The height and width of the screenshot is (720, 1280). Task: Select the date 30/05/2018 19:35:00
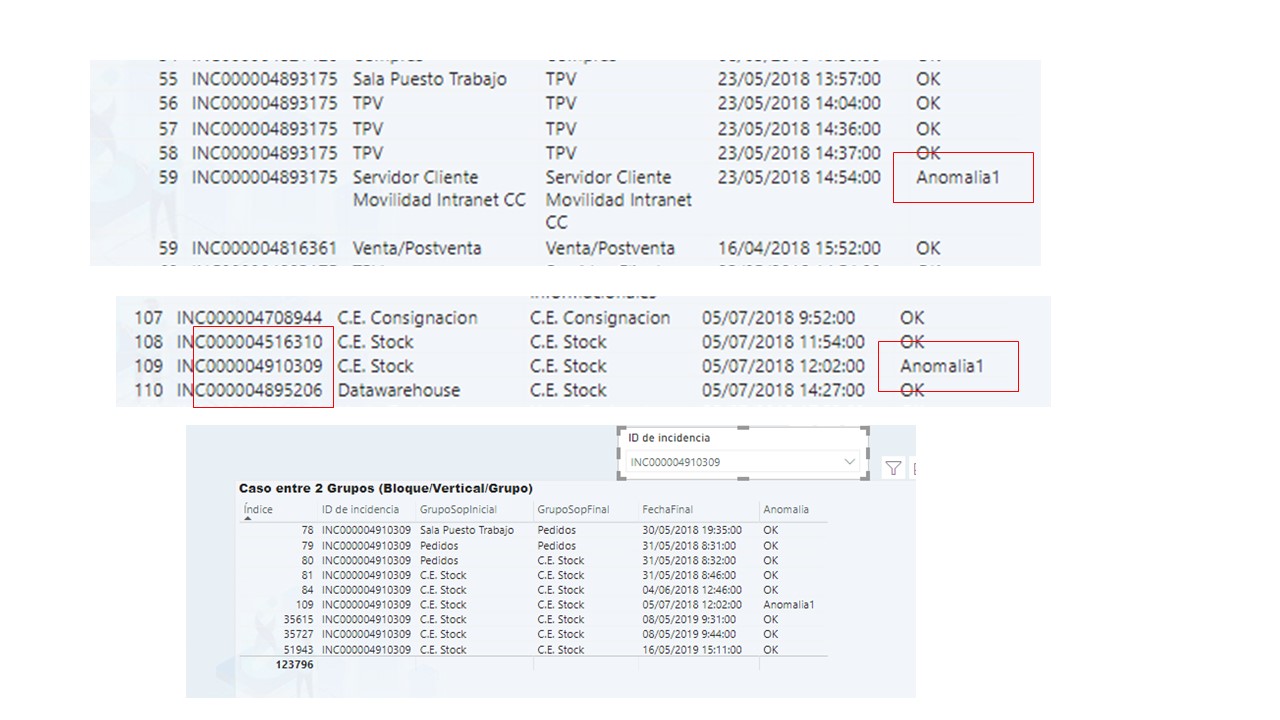point(692,531)
